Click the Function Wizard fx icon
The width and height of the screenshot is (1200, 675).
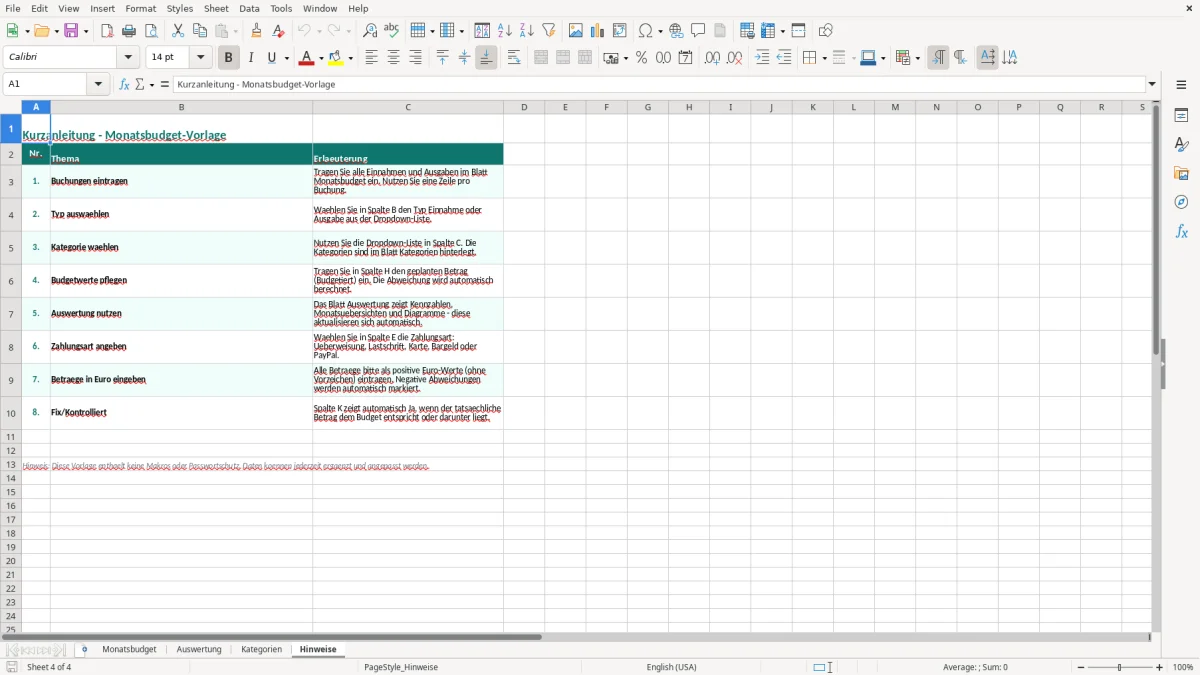click(x=124, y=84)
